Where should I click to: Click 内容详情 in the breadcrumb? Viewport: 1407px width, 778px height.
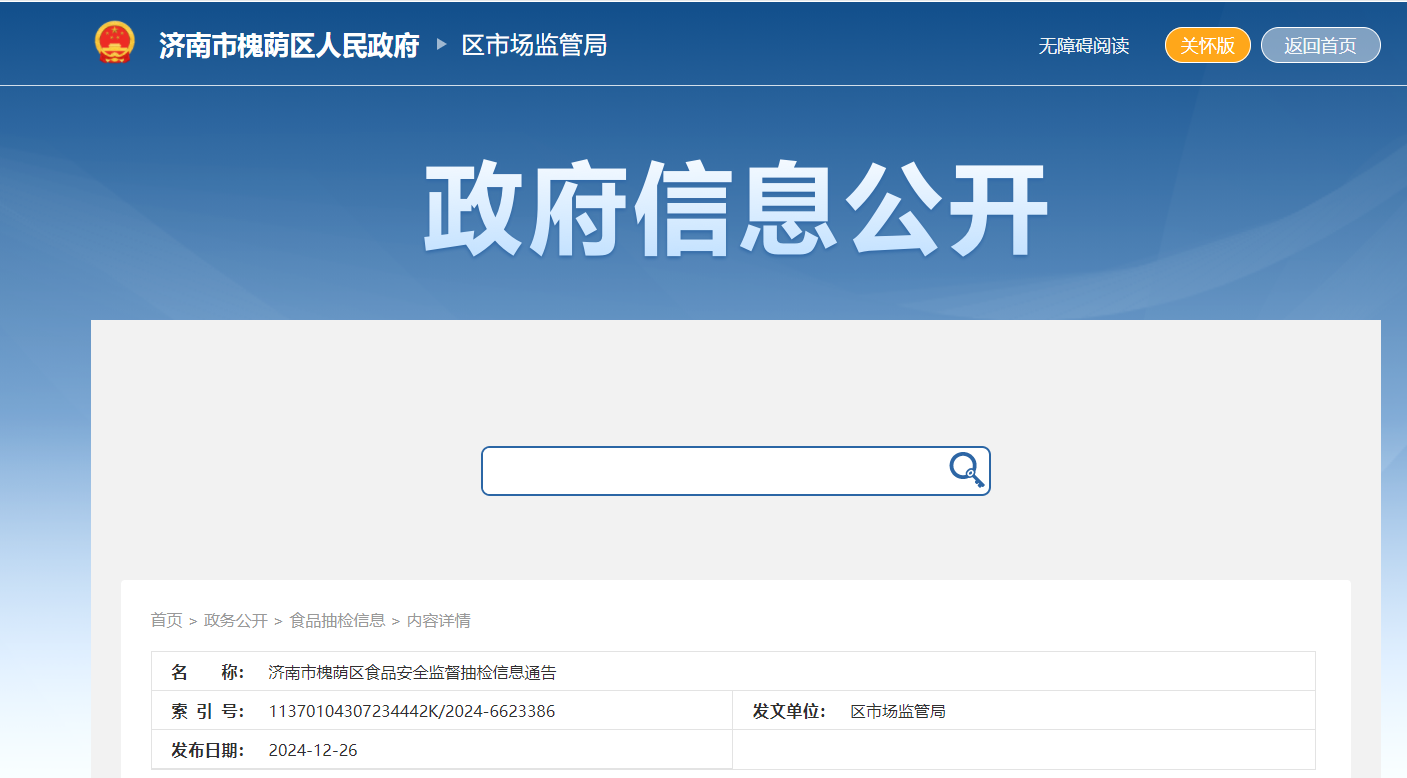pos(438,621)
